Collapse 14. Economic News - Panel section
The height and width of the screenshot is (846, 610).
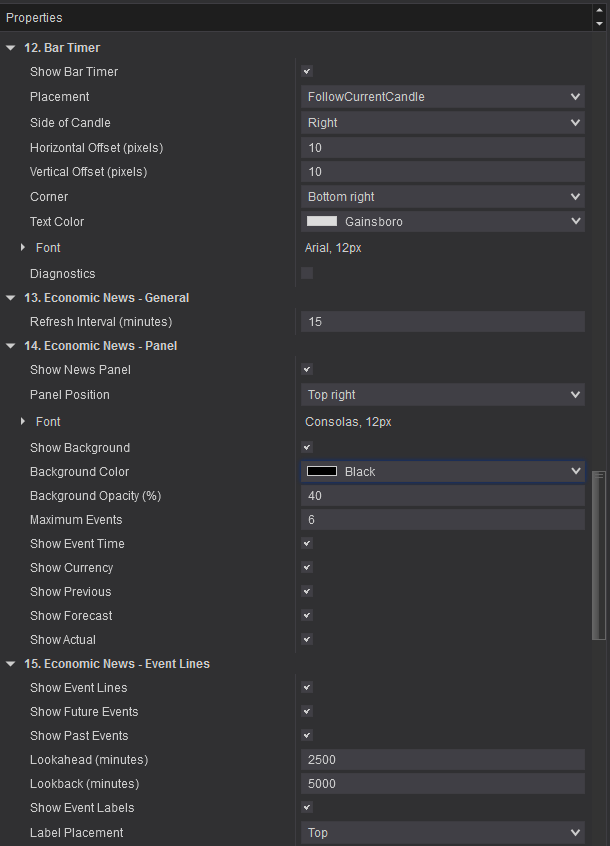[10, 346]
